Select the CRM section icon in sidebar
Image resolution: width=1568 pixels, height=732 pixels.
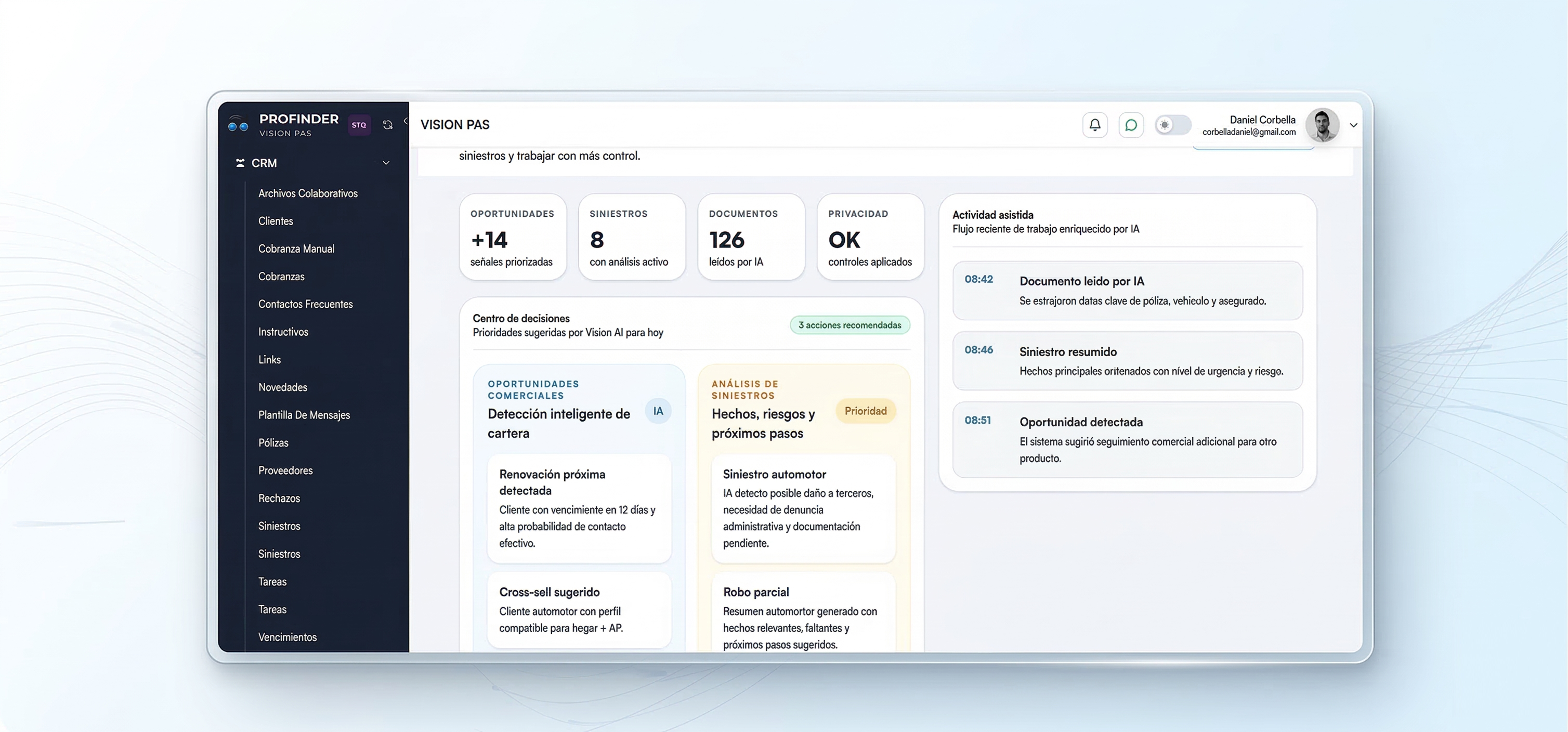[x=240, y=162]
